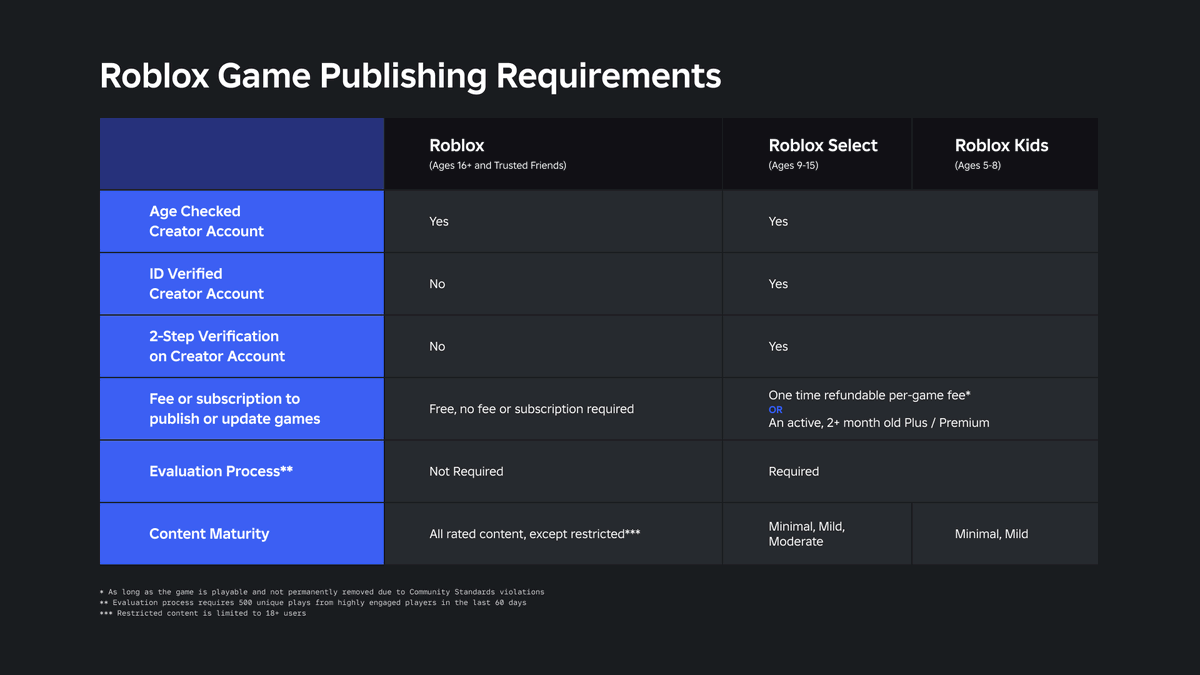The width and height of the screenshot is (1200, 675).
Task: Click 'One time refundable per-game fee*'
Action: click(870, 395)
